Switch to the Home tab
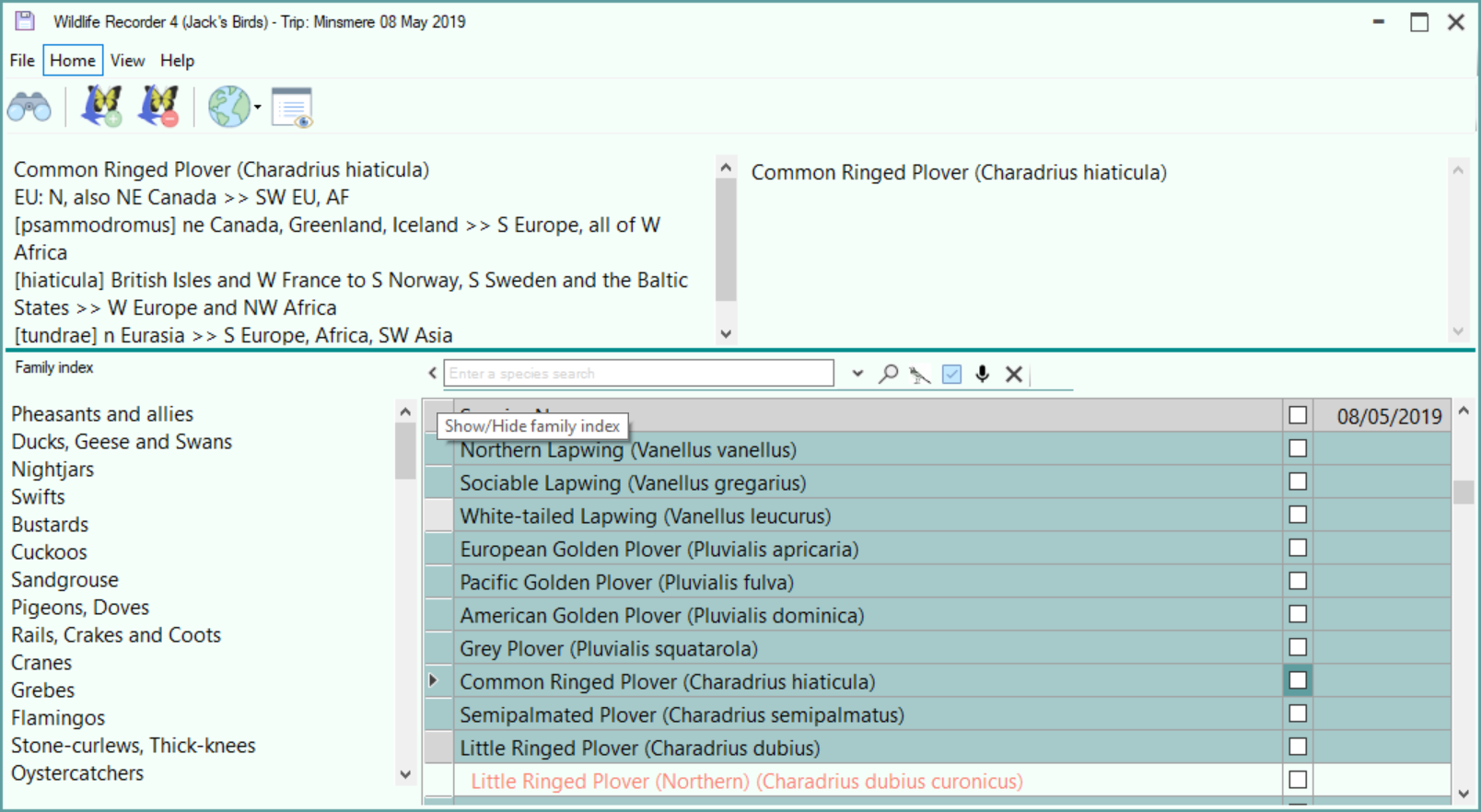Screen dimensions: 1481x812 click(73, 61)
